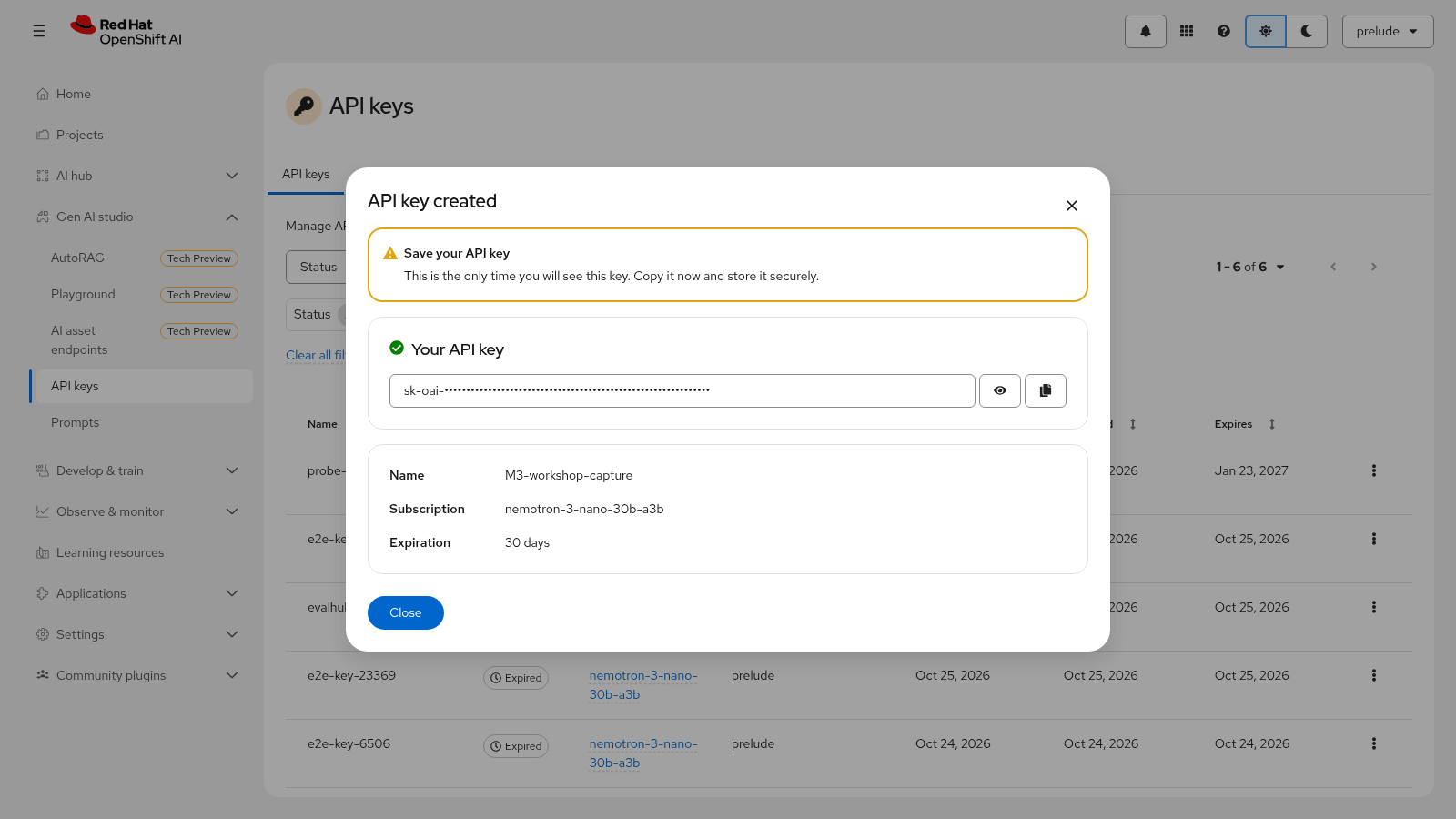Go to previous page arrow
1456x819 pixels.
1333,267
